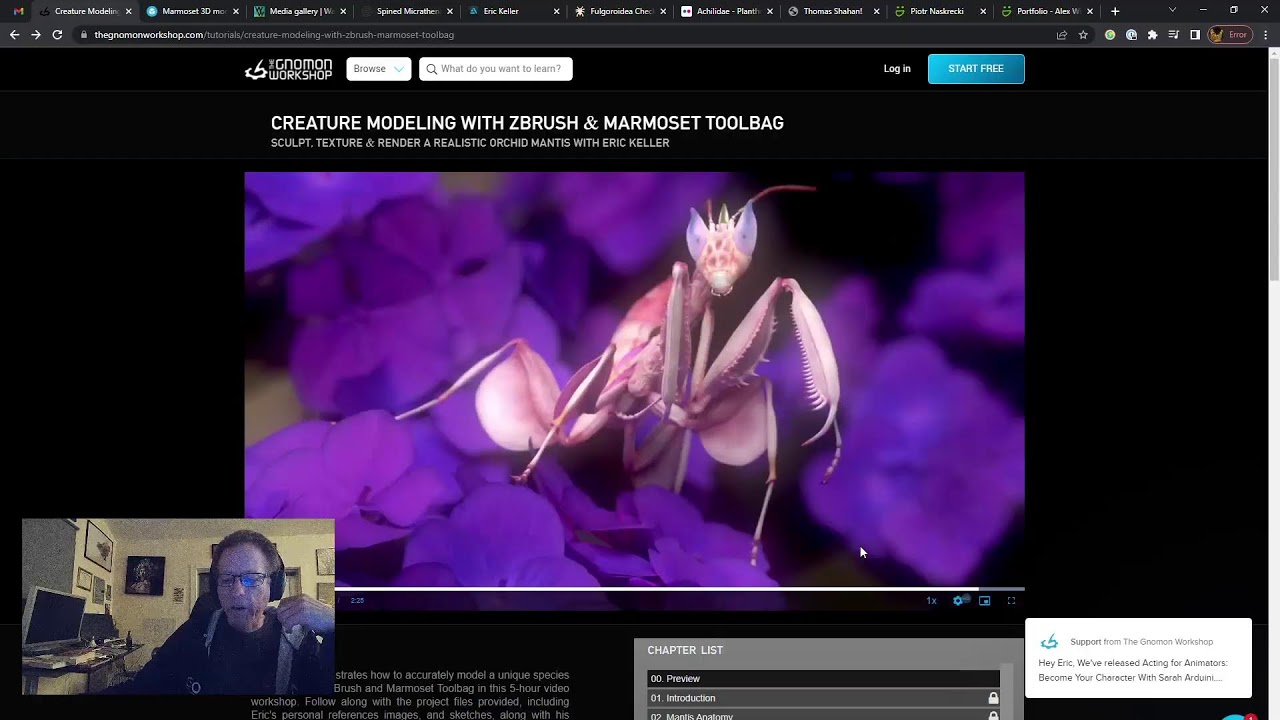Open the Support chat notification message
This screenshot has height=720, width=1280.
click(1138, 658)
